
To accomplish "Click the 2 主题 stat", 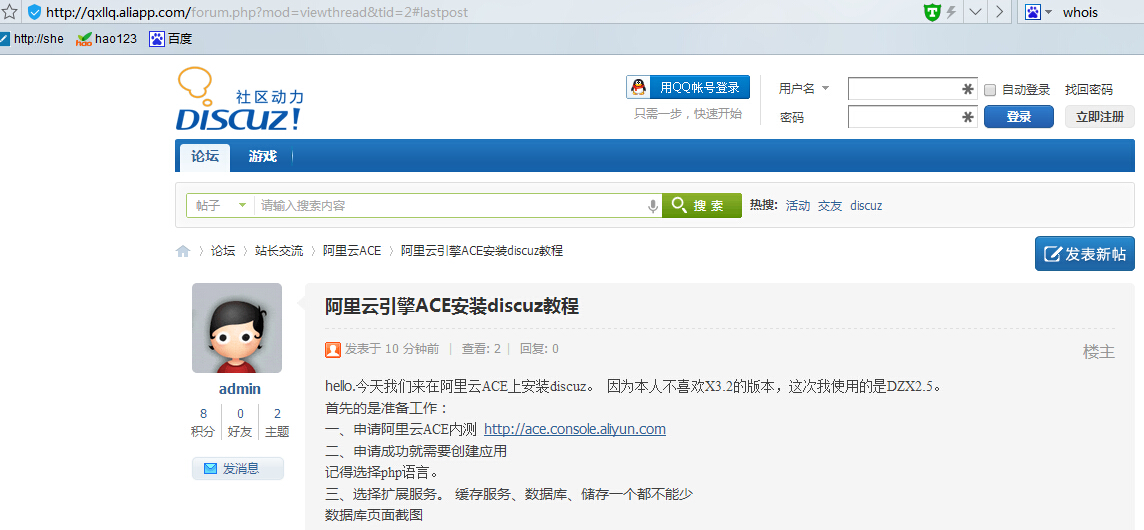I will pos(277,423).
